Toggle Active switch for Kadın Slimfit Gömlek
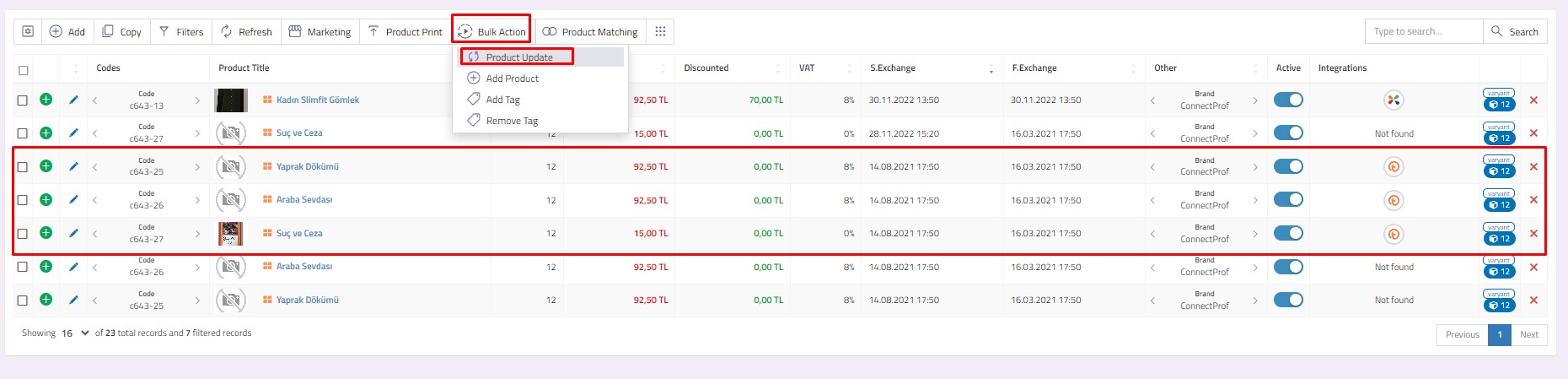 click(1287, 100)
